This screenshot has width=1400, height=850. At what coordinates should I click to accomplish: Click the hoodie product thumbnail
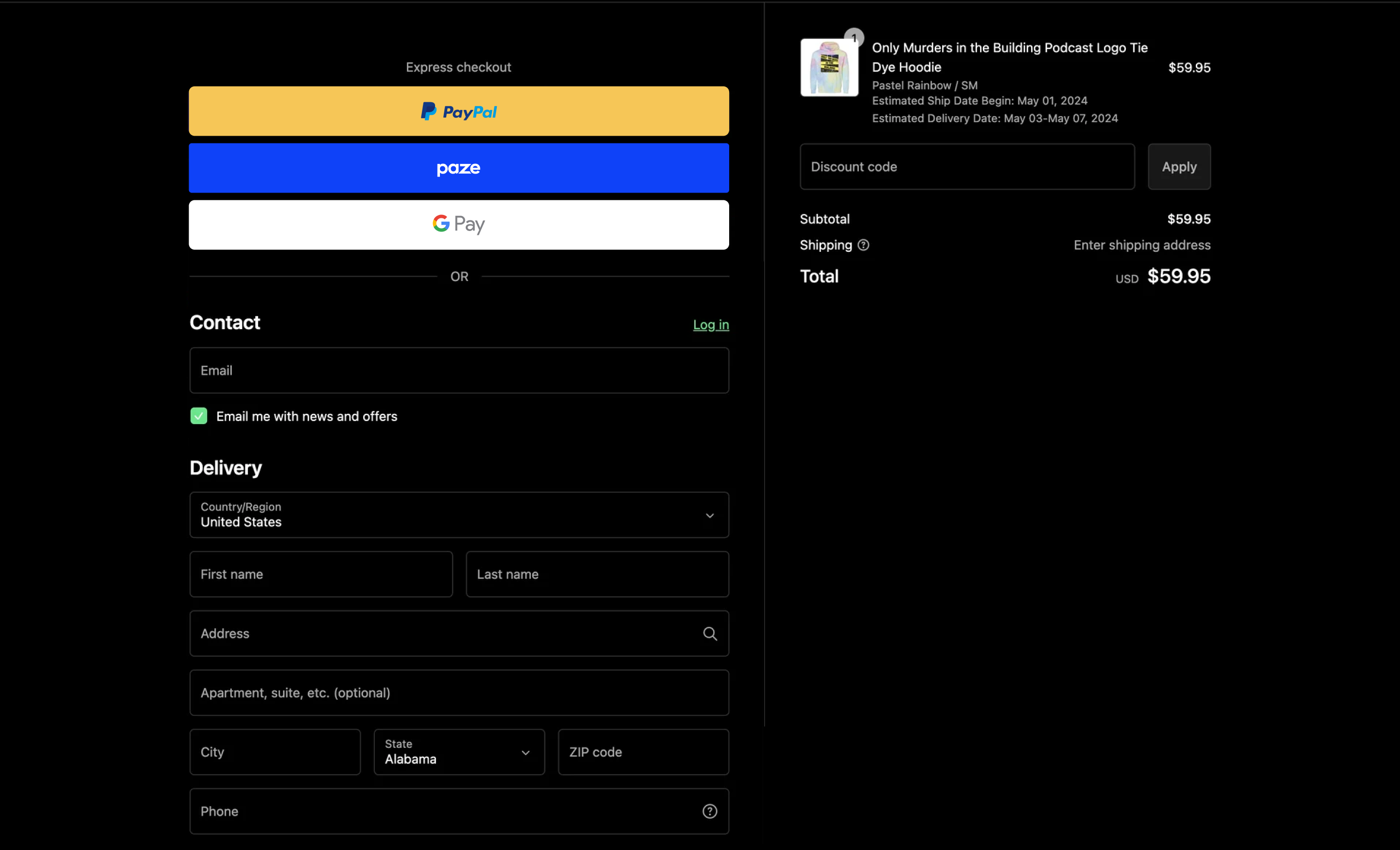tap(829, 68)
